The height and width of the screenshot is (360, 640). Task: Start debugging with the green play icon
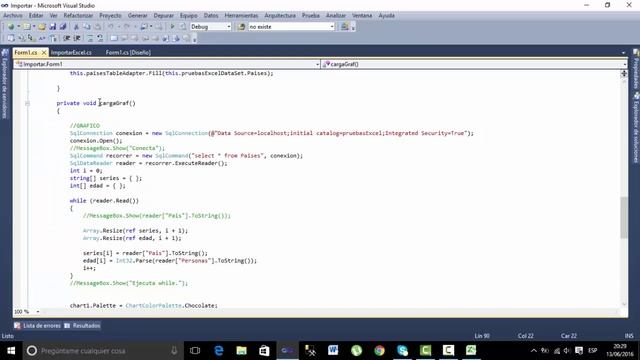[172, 27]
